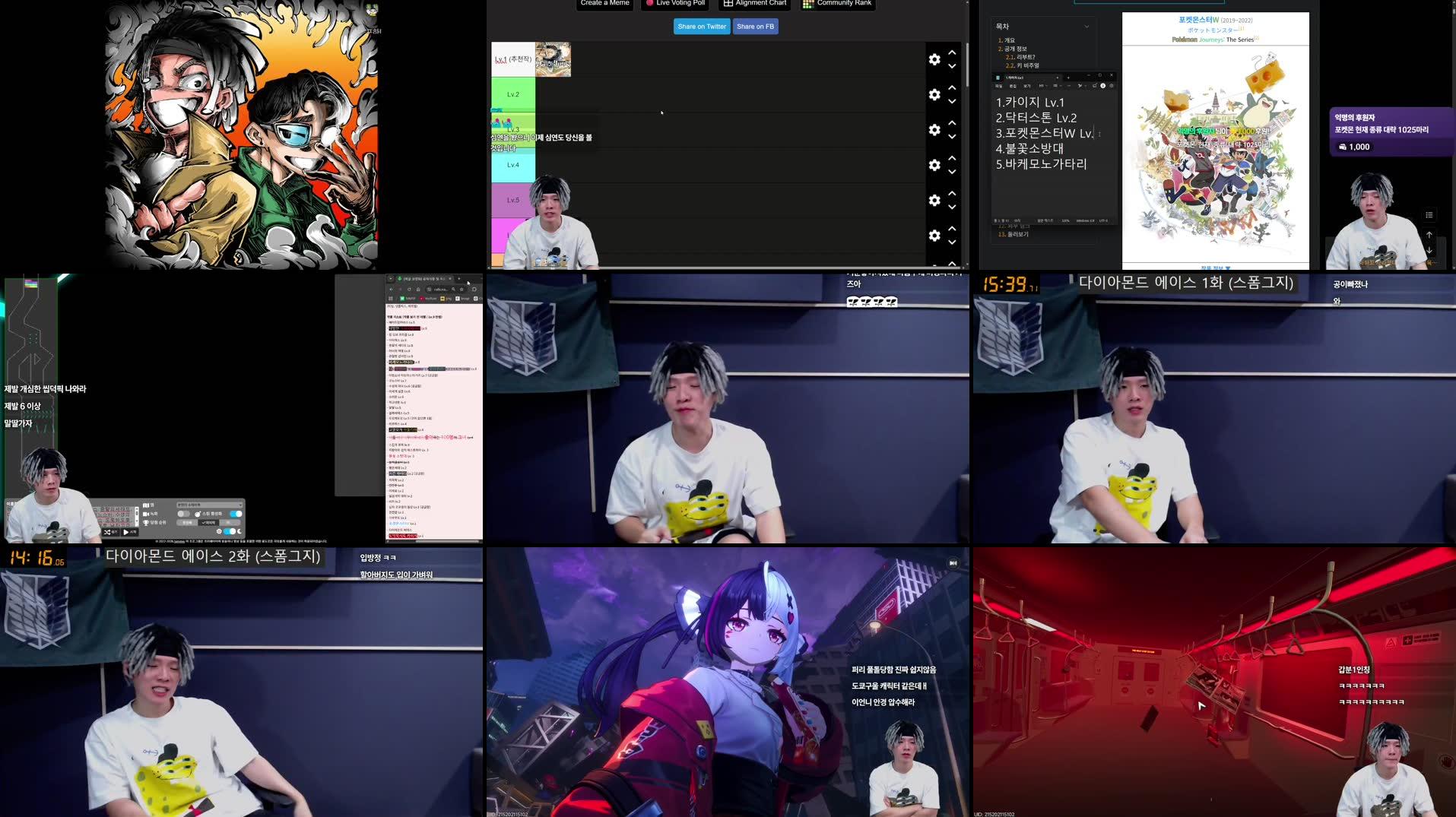Click the browser back arrow in list window

click(x=392, y=290)
